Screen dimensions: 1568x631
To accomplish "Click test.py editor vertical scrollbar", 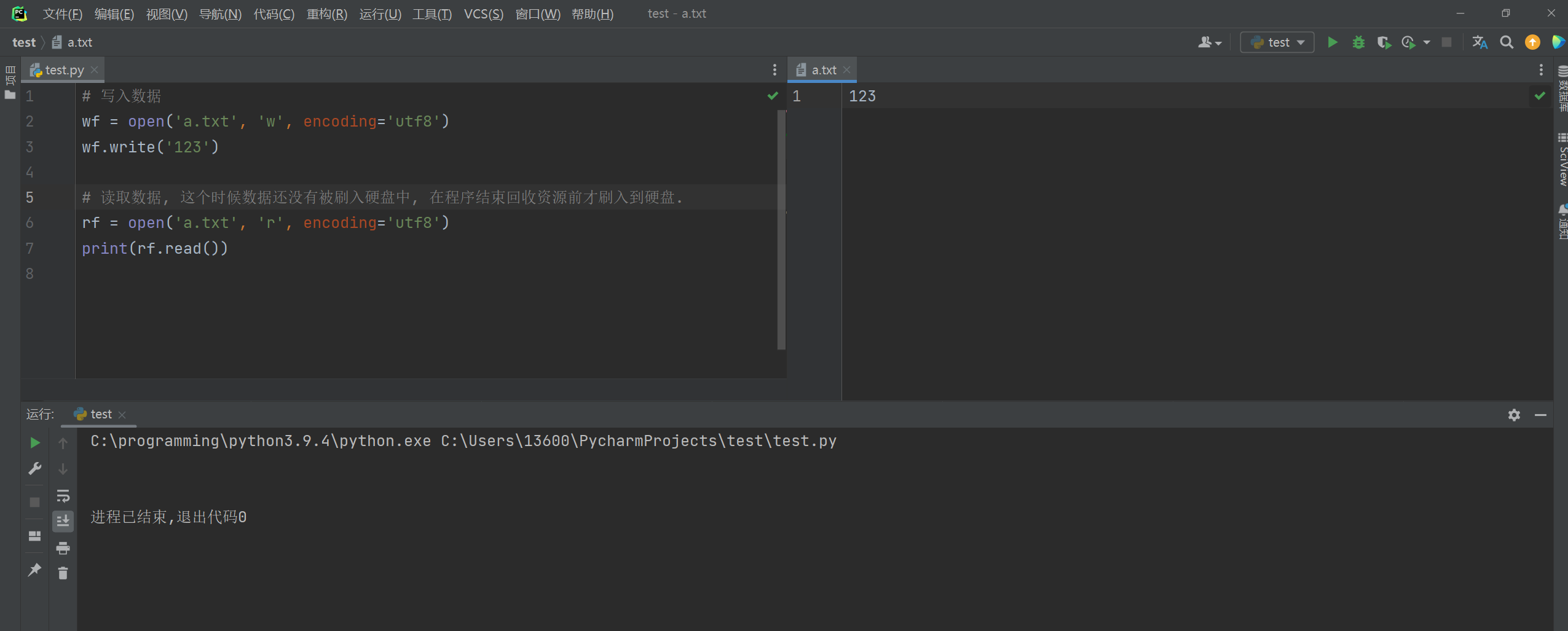I will 781,230.
